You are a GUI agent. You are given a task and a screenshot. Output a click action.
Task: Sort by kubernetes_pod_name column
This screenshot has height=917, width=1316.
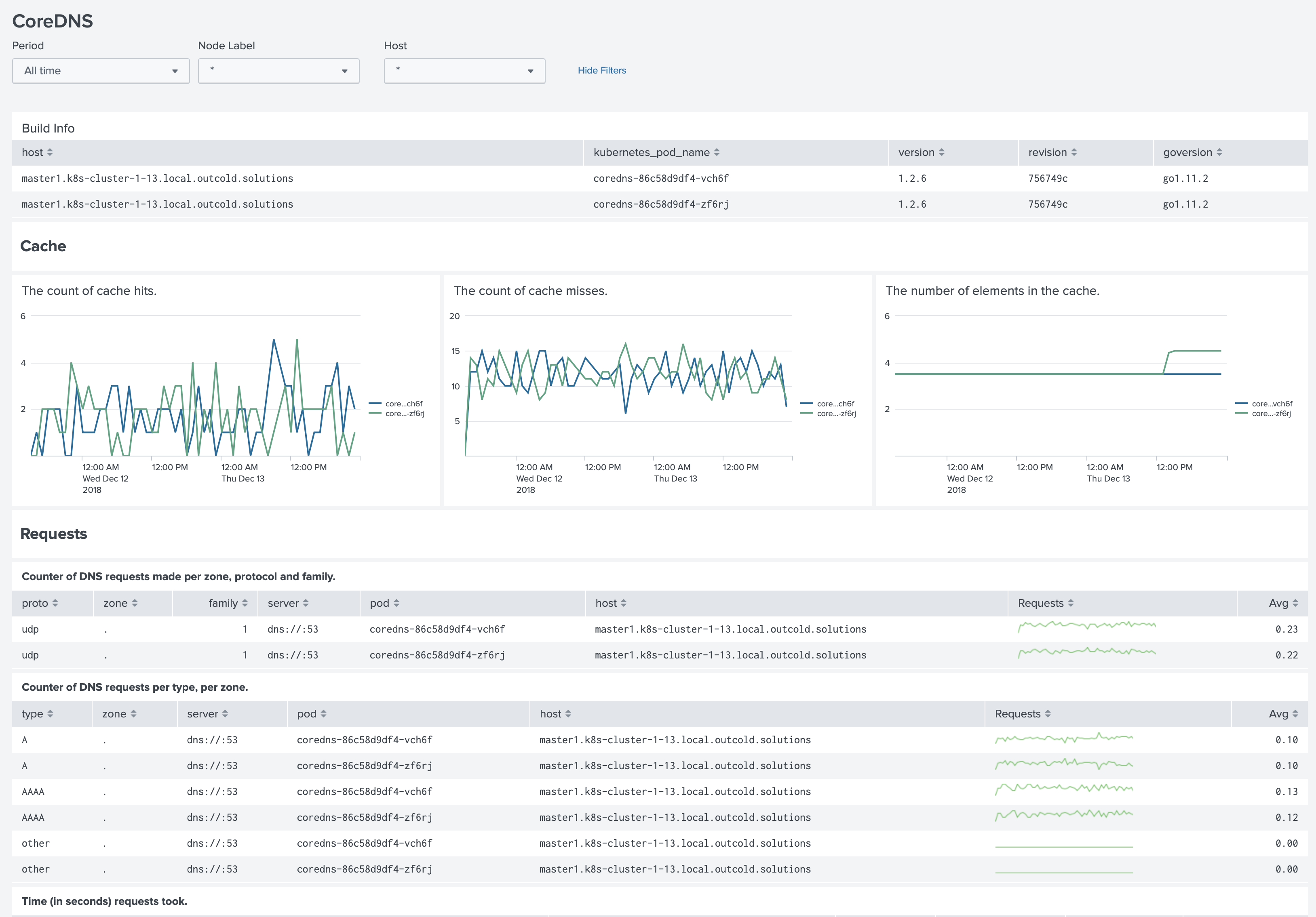click(x=656, y=152)
